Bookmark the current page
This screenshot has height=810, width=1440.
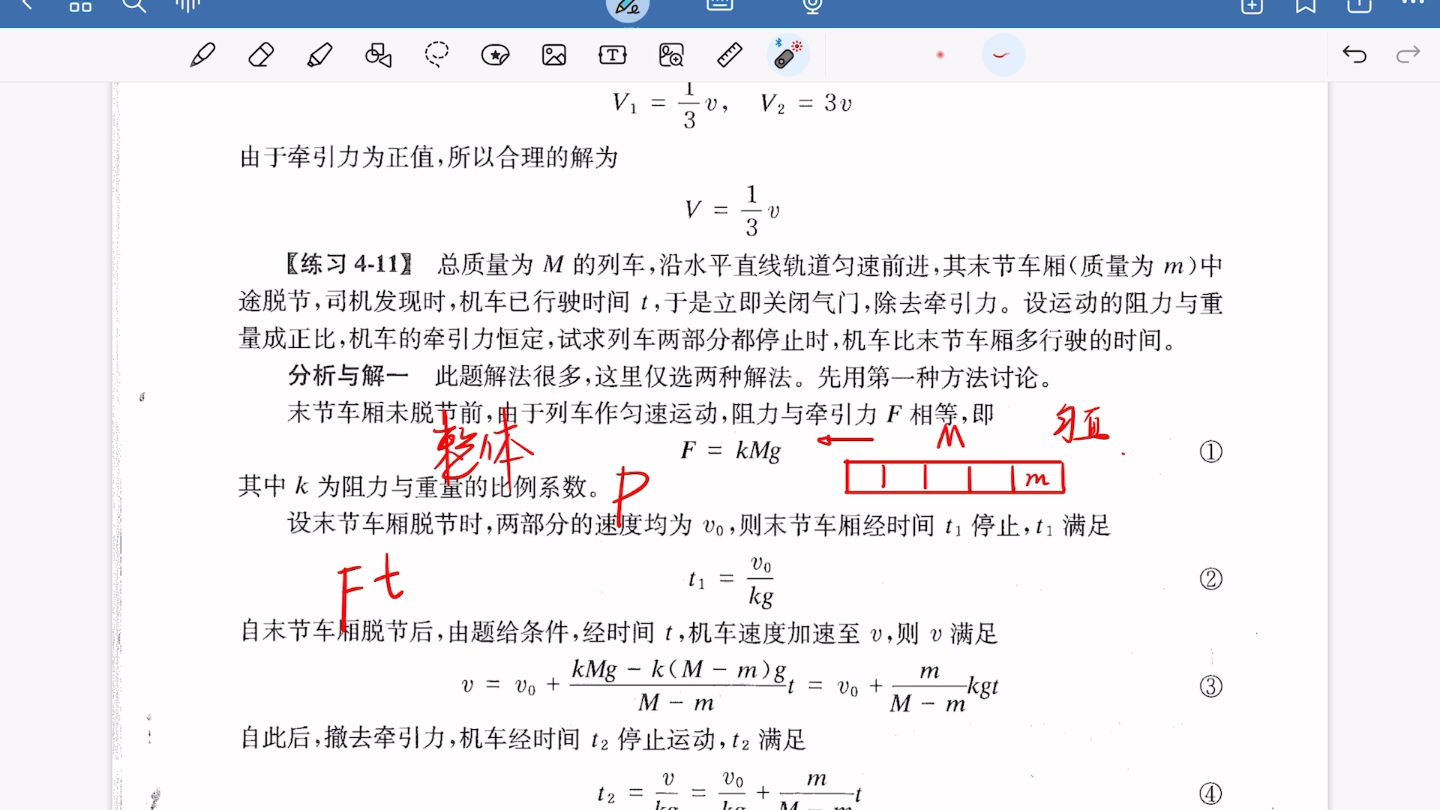[1306, 5]
